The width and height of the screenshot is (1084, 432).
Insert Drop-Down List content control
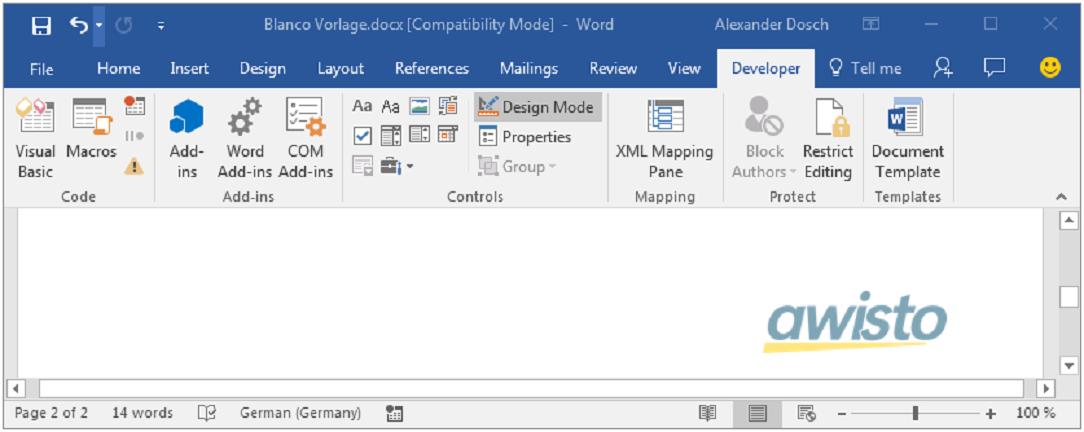pos(419,135)
